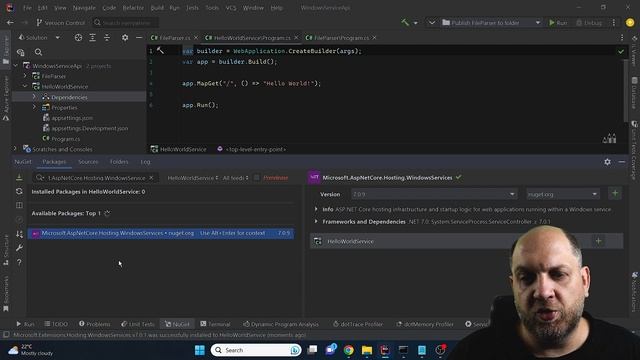Image resolution: width=640 pixels, height=360 pixels.
Task: Click the Windows Start button on taskbar
Action: tap(200, 350)
